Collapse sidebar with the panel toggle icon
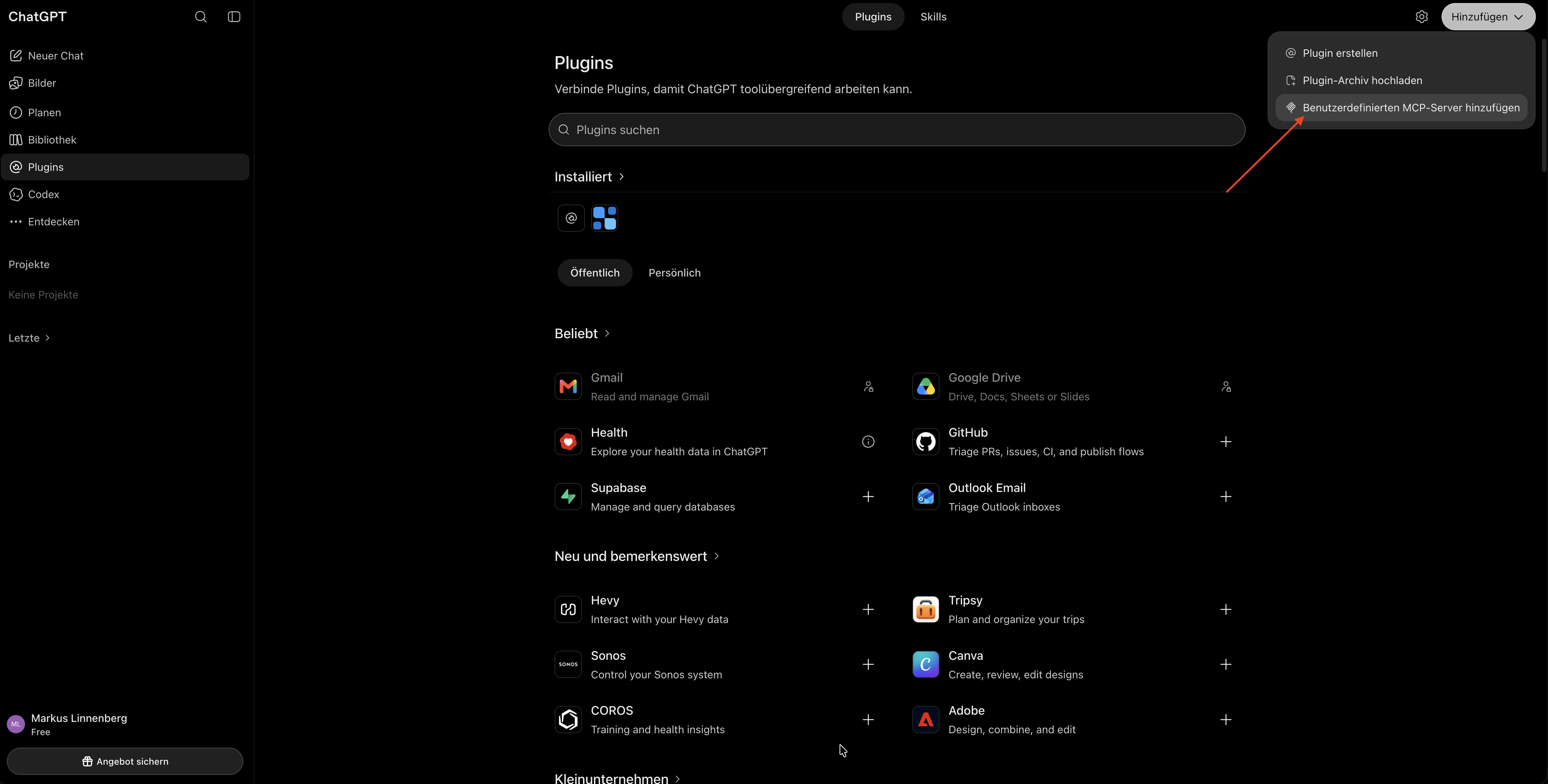 tap(235, 17)
